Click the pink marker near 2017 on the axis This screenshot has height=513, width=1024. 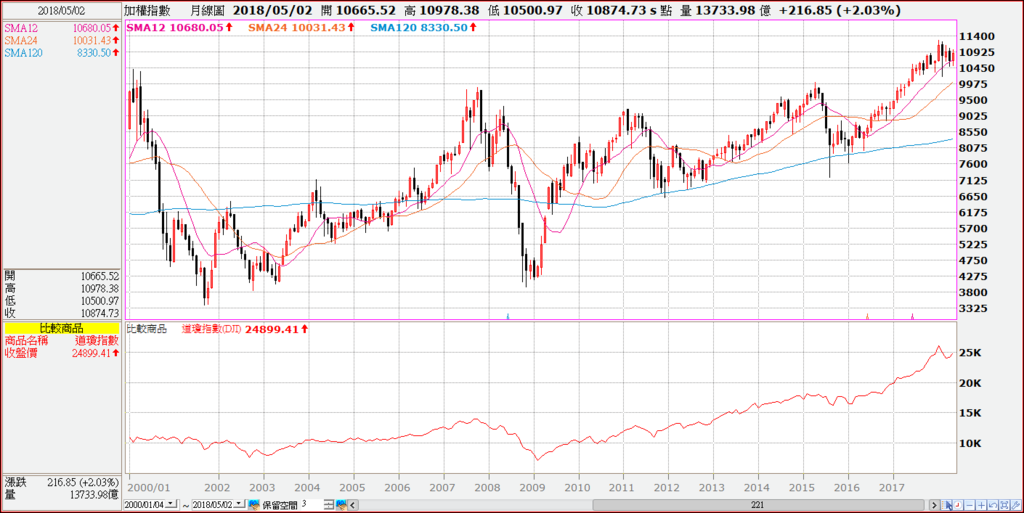tap(912, 316)
